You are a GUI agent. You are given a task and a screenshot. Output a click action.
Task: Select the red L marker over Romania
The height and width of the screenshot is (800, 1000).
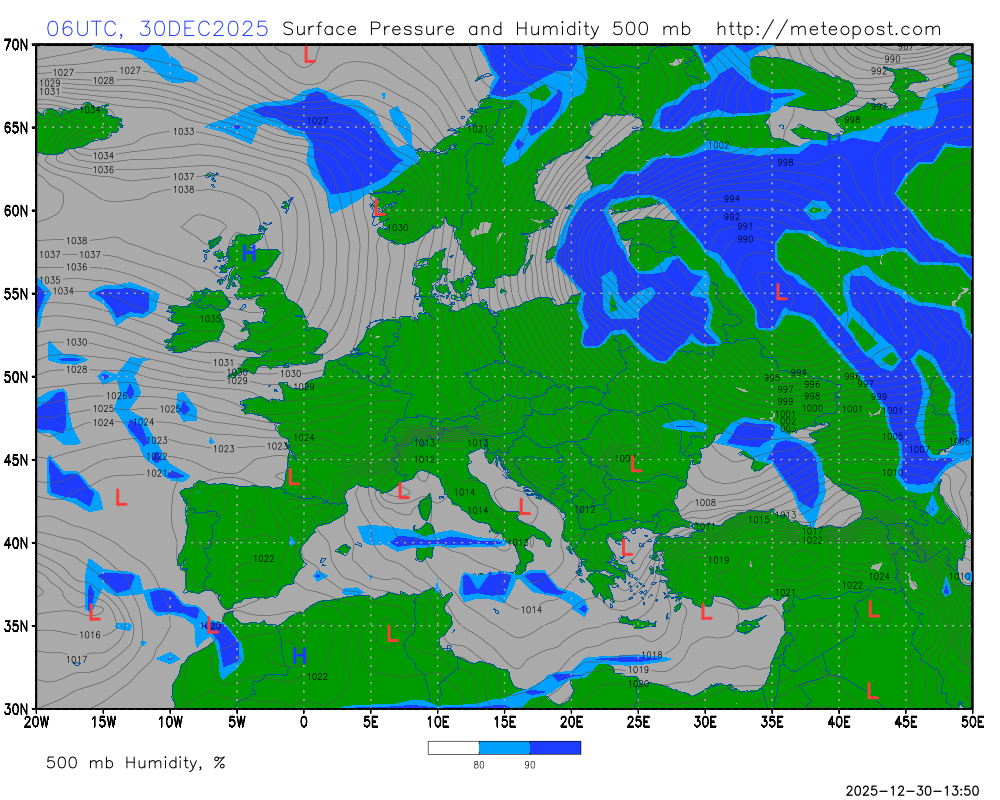(635, 463)
